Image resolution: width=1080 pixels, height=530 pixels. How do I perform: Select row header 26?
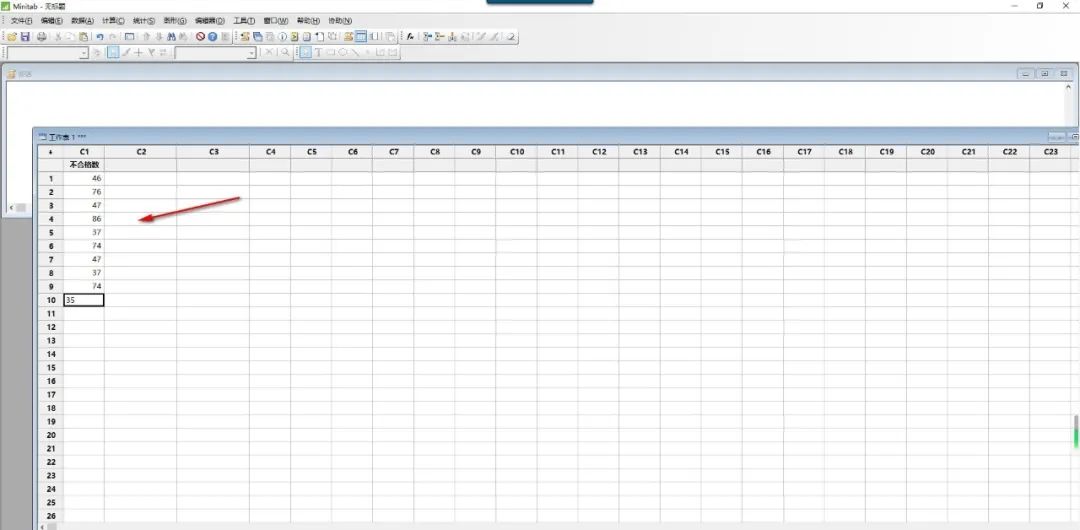pos(50,516)
